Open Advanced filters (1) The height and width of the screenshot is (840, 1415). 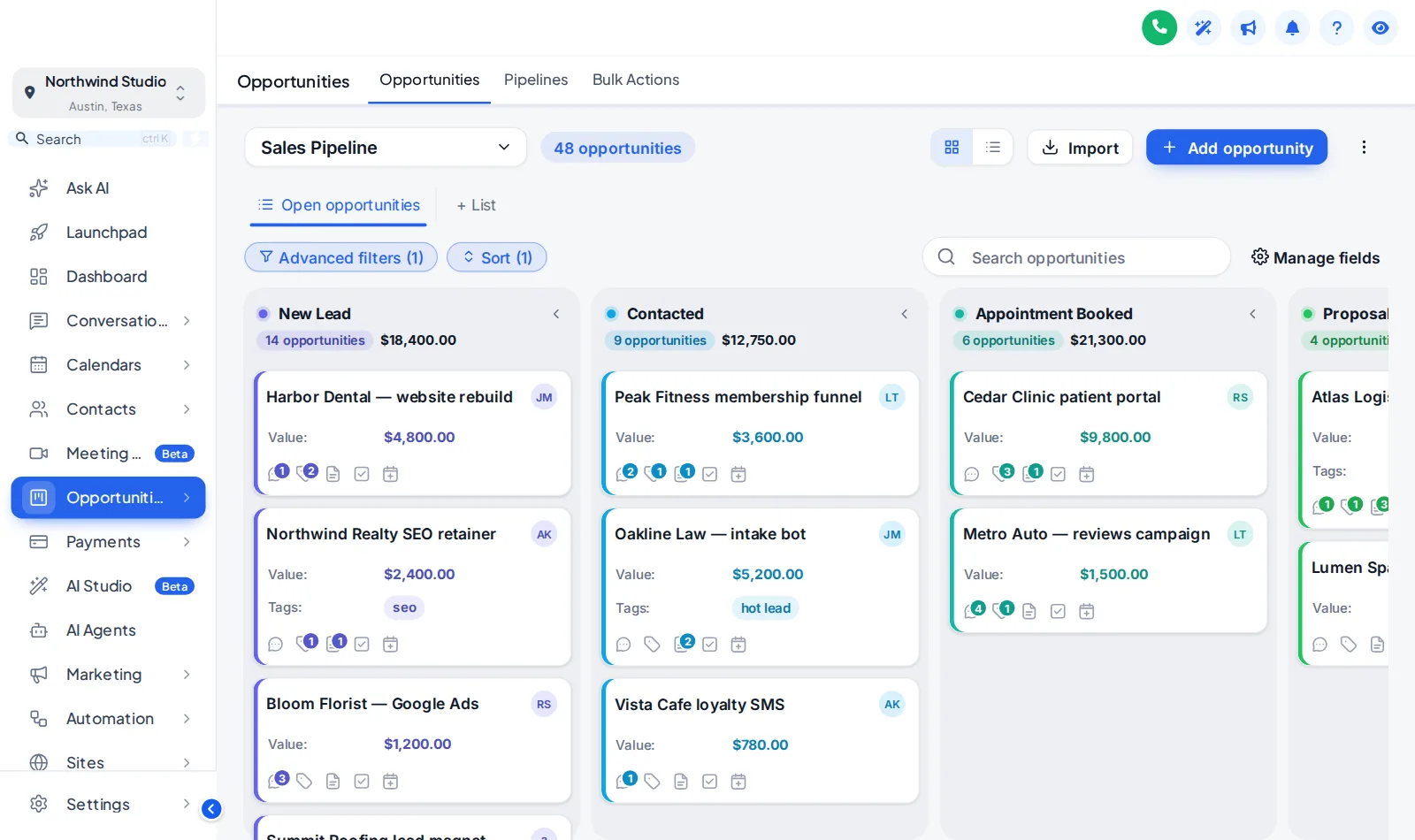pyautogui.click(x=340, y=257)
